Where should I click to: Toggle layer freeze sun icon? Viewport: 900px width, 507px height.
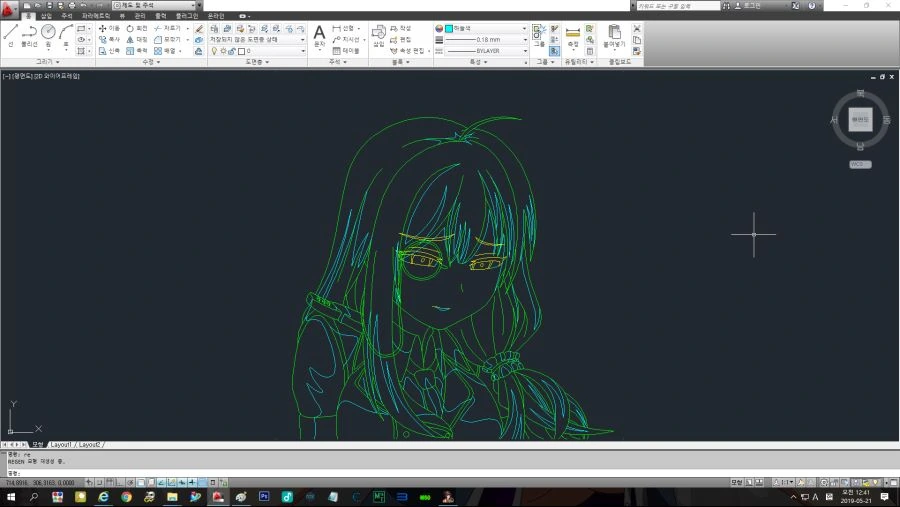(223, 51)
